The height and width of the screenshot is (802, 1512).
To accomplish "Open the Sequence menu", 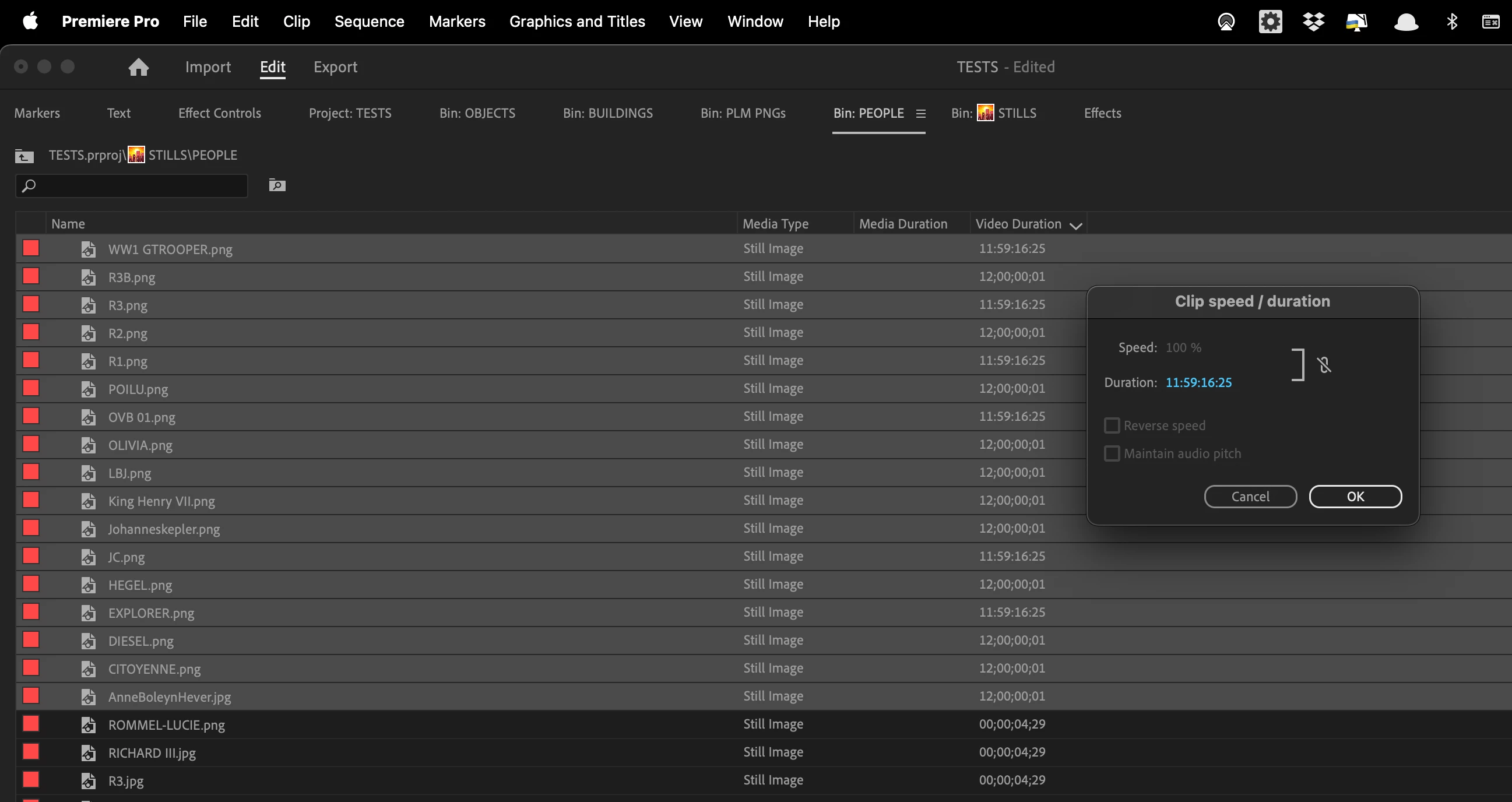I will click(369, 22).
